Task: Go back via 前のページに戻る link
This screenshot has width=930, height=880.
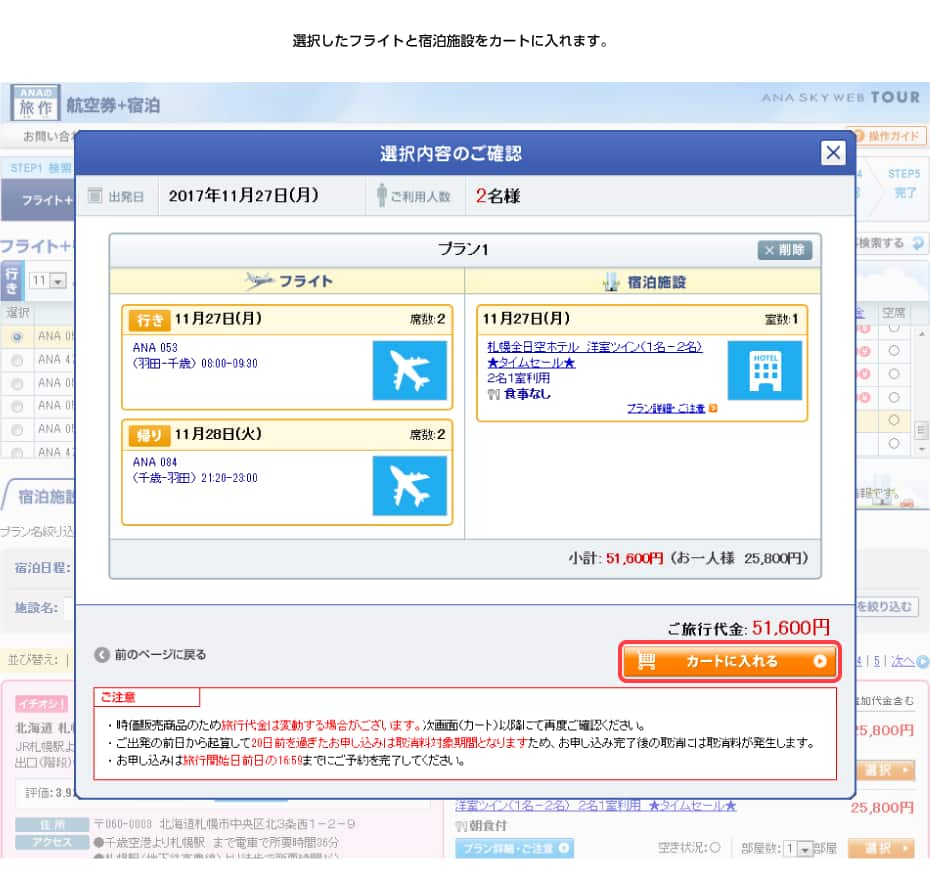Action: 151,655
